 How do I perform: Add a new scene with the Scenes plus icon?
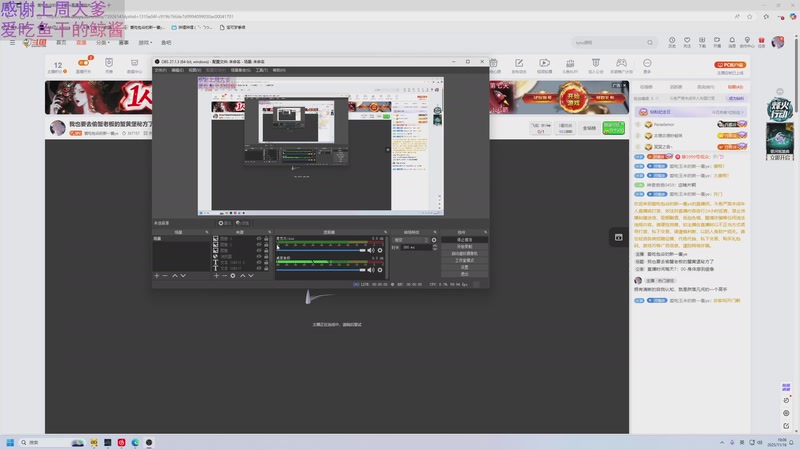(157, 276)
